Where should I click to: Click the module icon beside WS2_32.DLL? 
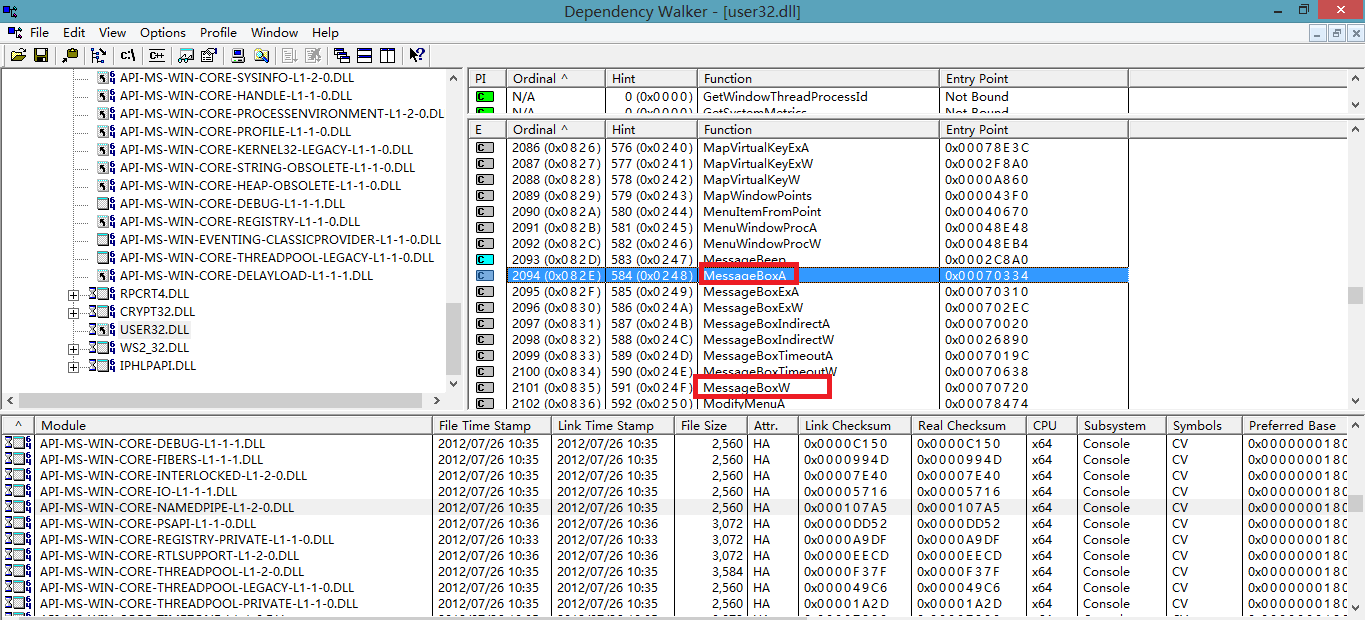point(101,348)
